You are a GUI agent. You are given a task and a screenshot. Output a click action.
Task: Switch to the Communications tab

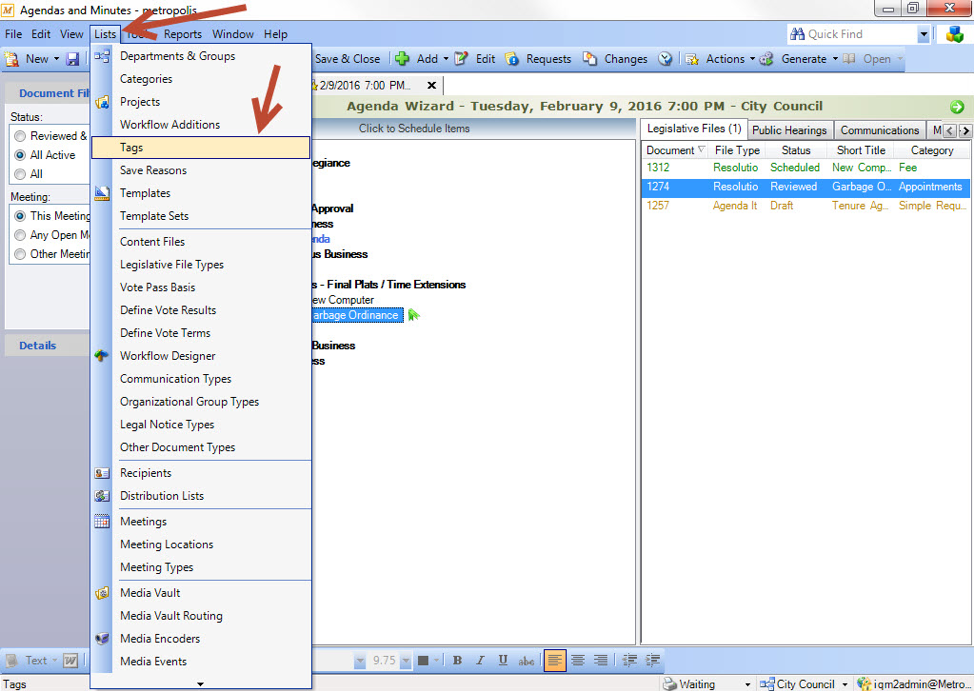pyautogui.click(x=879, y=130)
